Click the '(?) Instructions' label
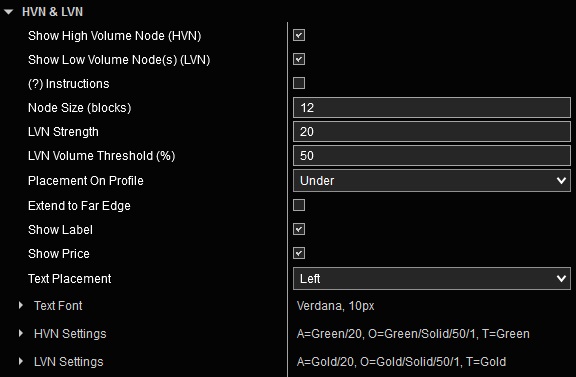This screenshot has height=377, width=576. click(68, 84)
